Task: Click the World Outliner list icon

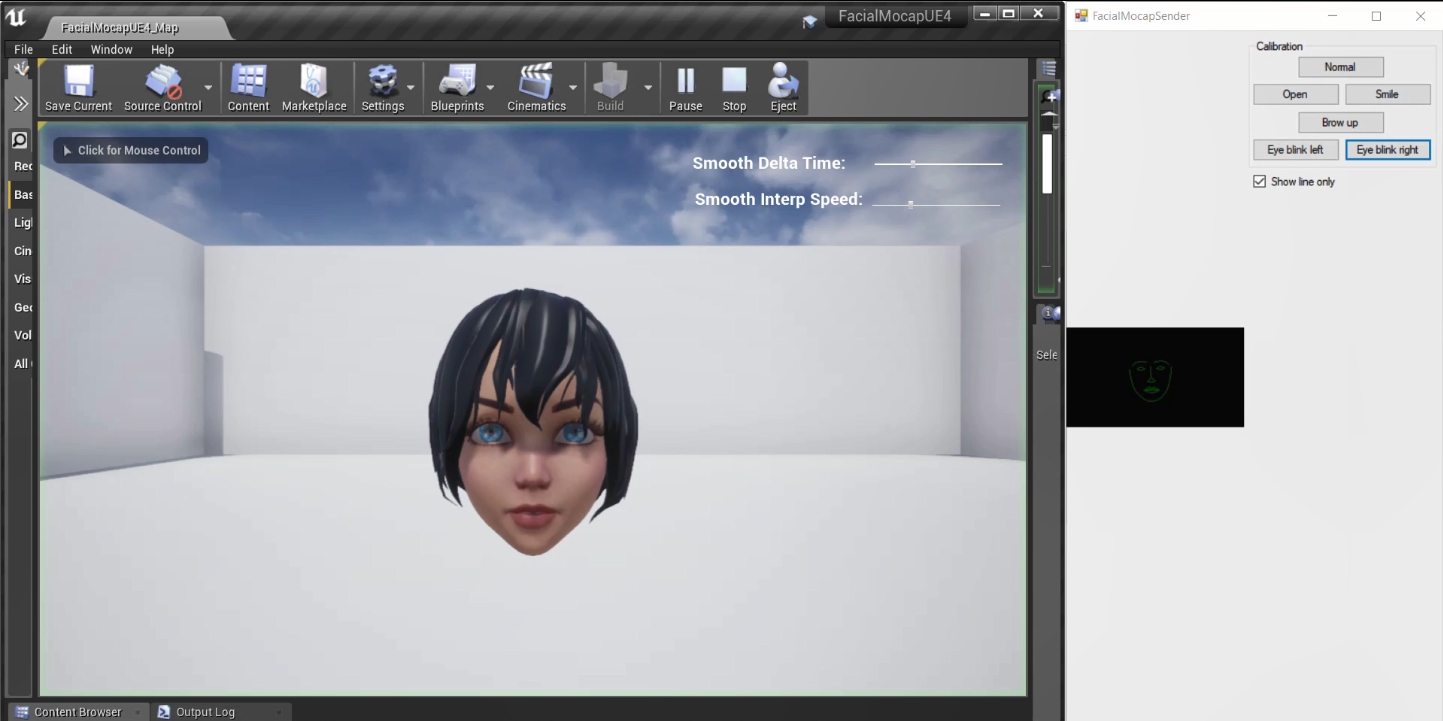Action: click(1047, 68)
